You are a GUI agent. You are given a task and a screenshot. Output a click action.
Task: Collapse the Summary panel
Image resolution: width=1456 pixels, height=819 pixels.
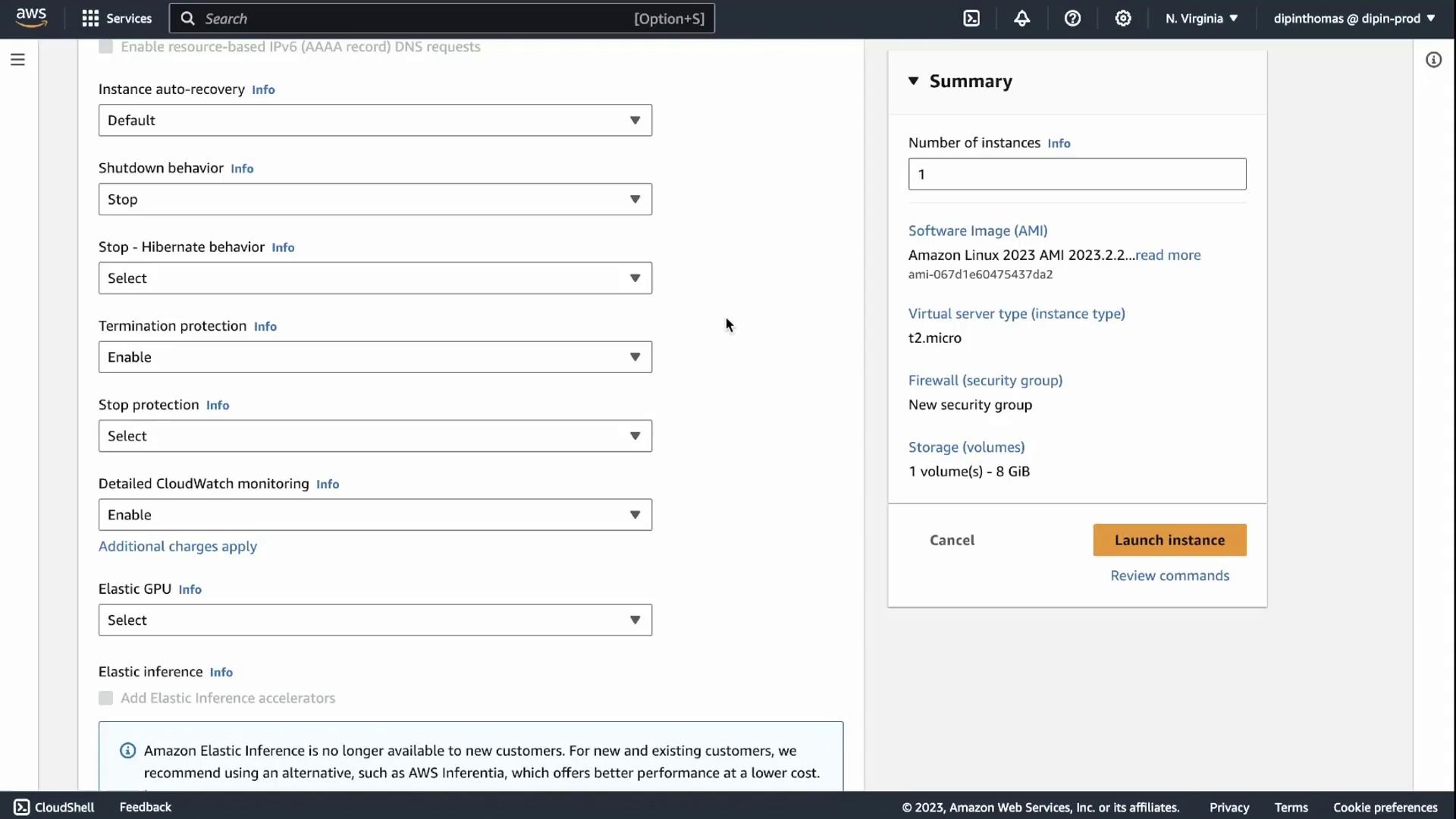914,81
